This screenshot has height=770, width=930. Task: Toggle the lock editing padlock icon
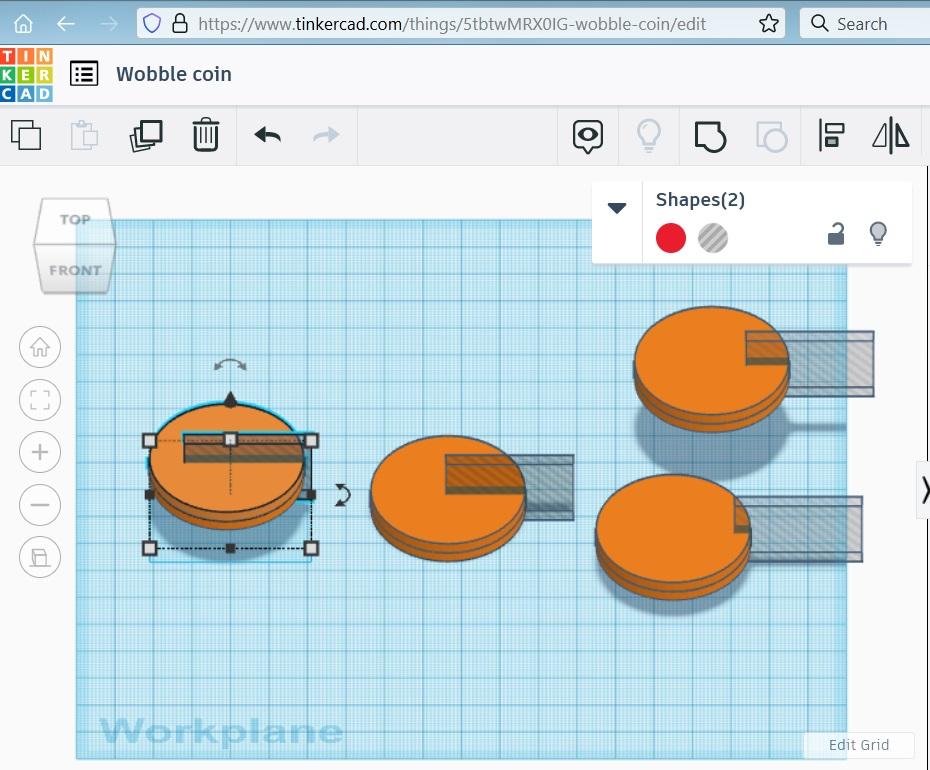(836, 233)
